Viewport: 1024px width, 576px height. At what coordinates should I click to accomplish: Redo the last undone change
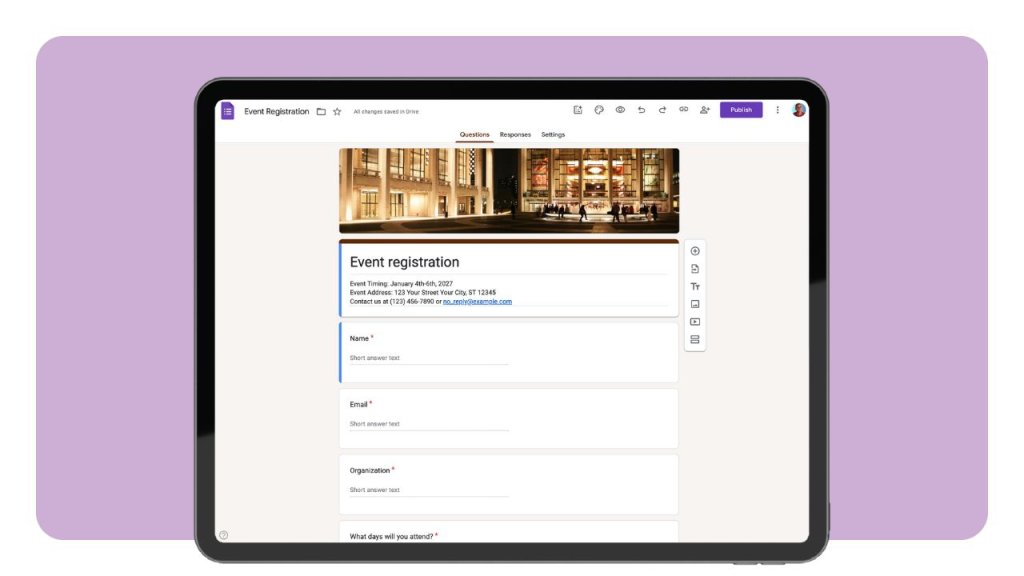point(661,110)
